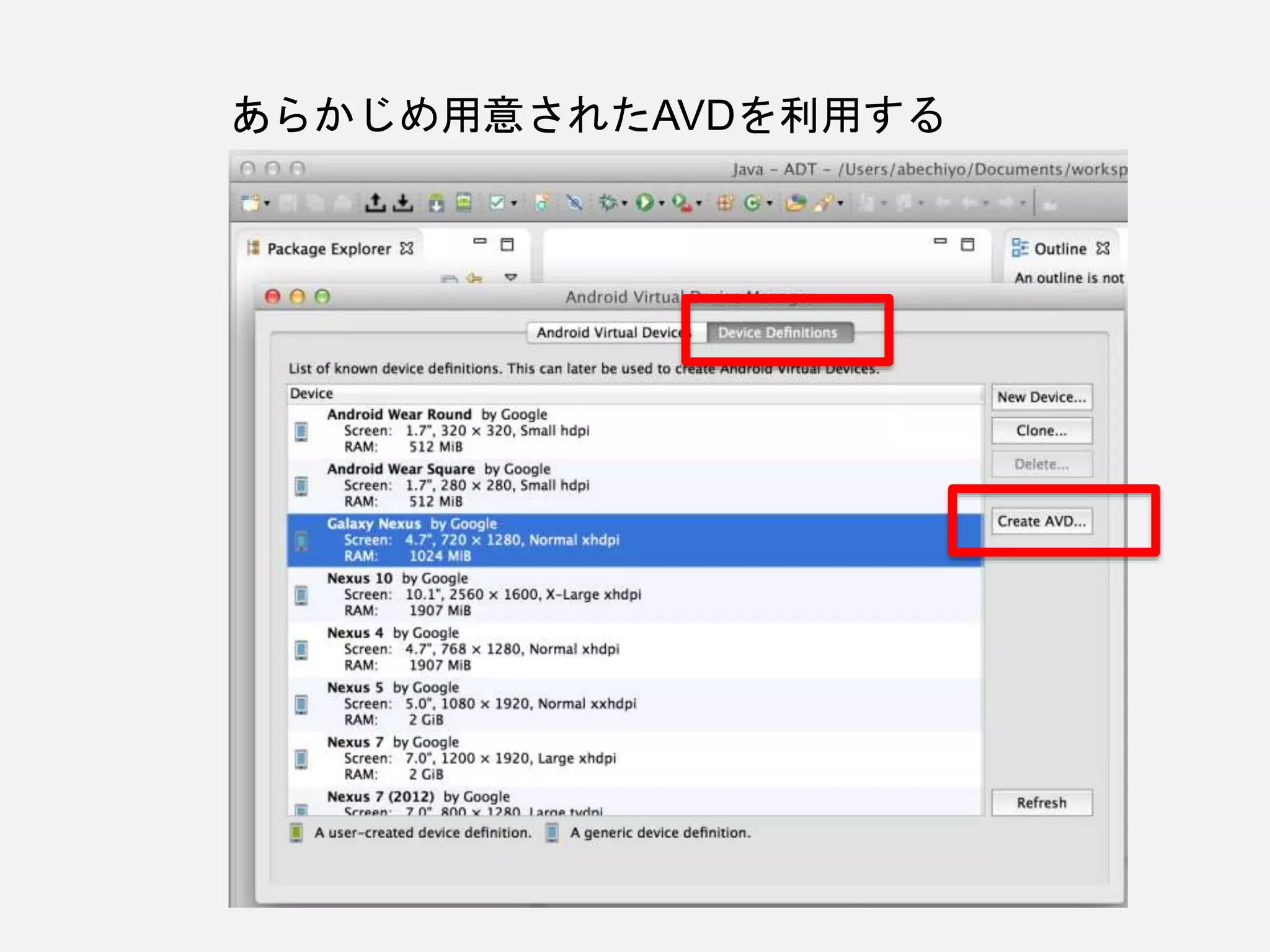Select the Nexus 4 device row
The image size is (1270, 952).
click(636, 649)
